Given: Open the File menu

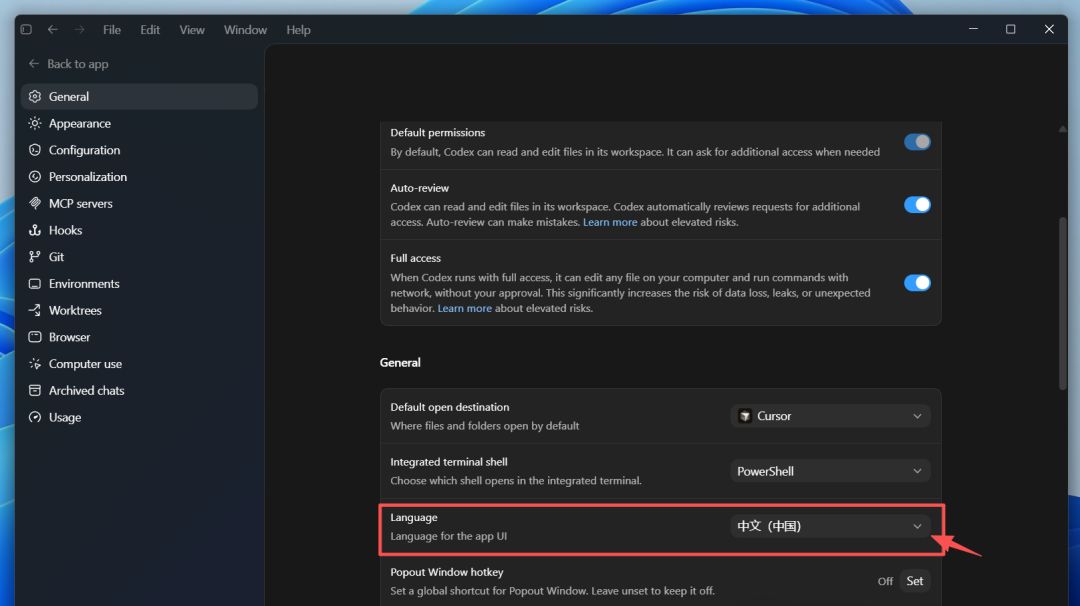Looking at the screenshot, I should [x=112, y=30].
